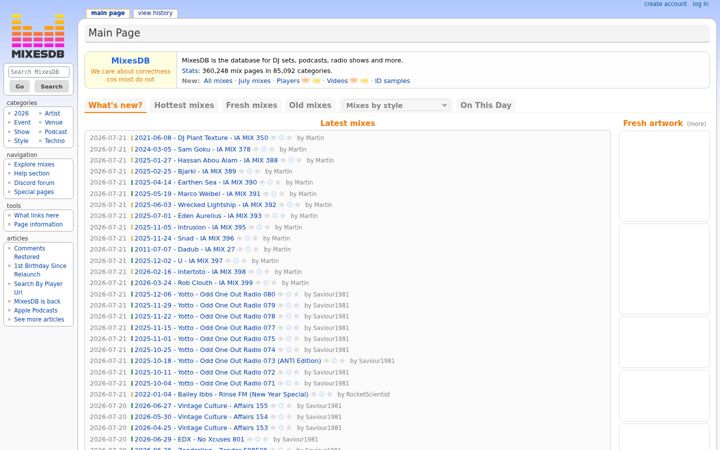Open the Show category link
The width and height of the screenshot is (720, 450).
[22, 132]
